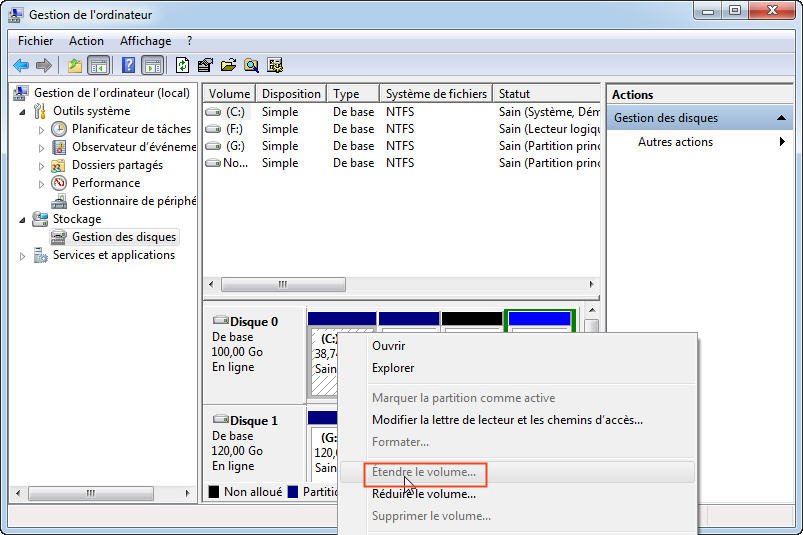Select the (C:) volume row
The image size is (803, 535).
coord(401,112)
